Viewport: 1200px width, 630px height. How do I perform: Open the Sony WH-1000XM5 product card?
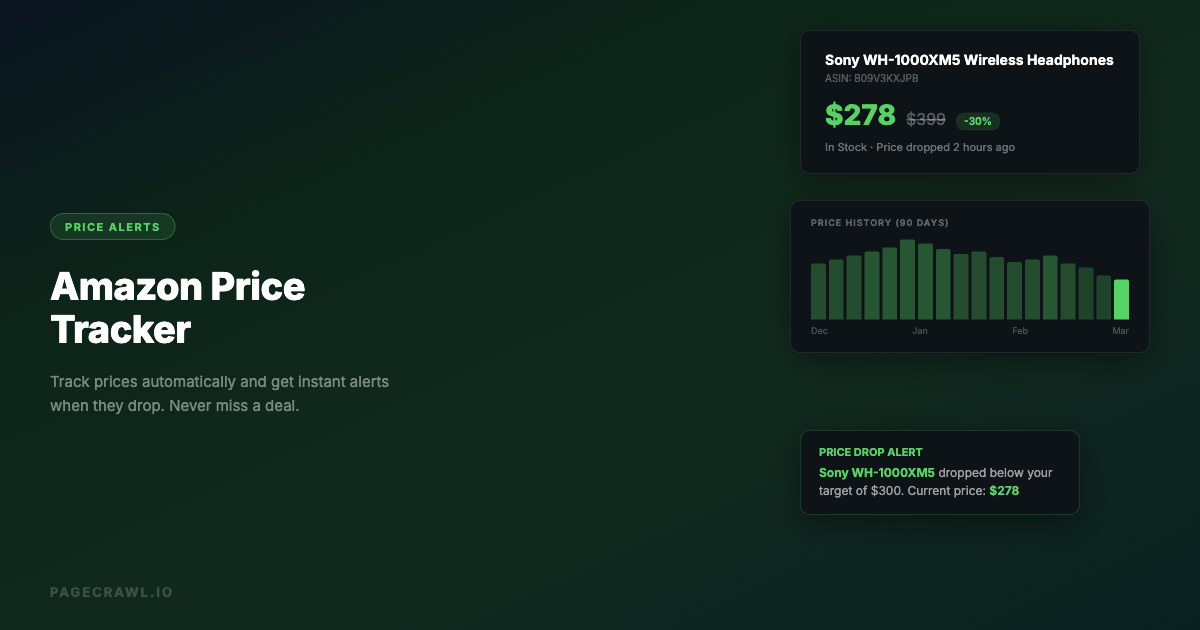pos(969,101)
